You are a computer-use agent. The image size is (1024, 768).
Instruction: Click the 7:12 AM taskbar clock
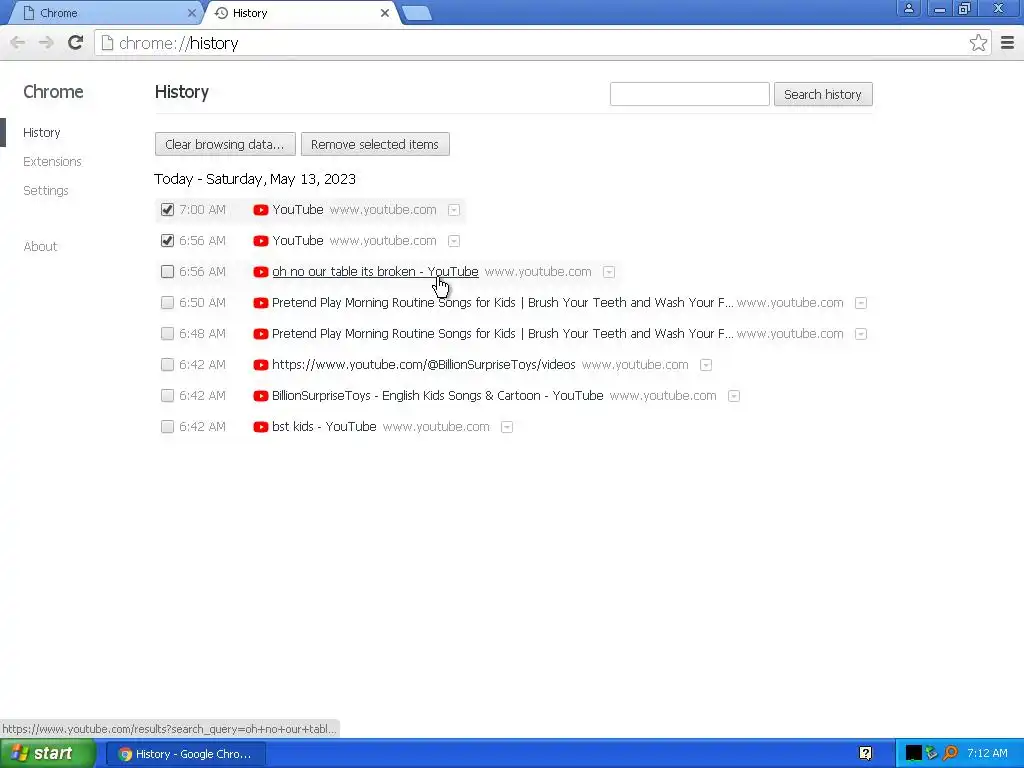(x=987, y=754)
